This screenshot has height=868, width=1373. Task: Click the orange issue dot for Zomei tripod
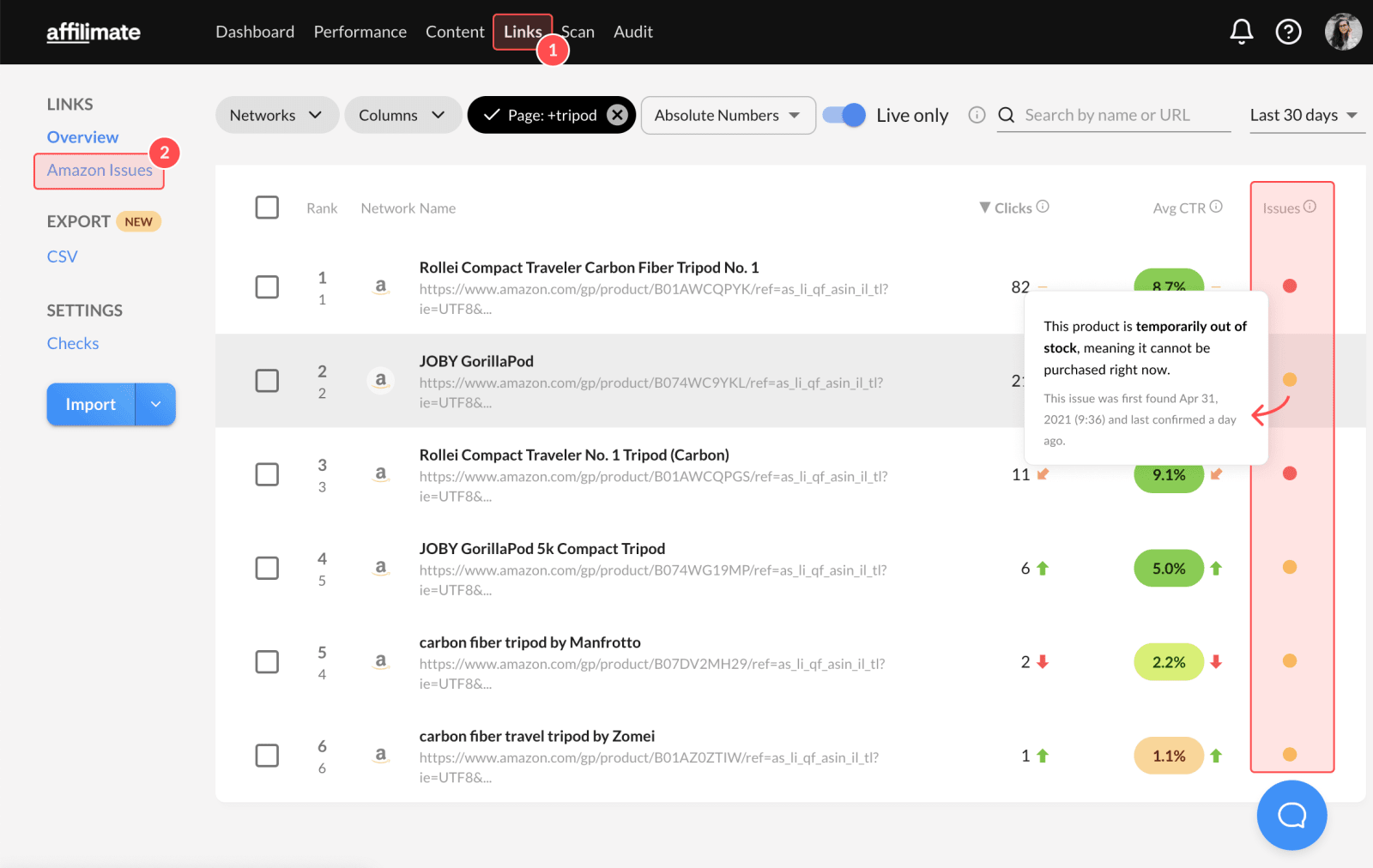pos(1290,755)
